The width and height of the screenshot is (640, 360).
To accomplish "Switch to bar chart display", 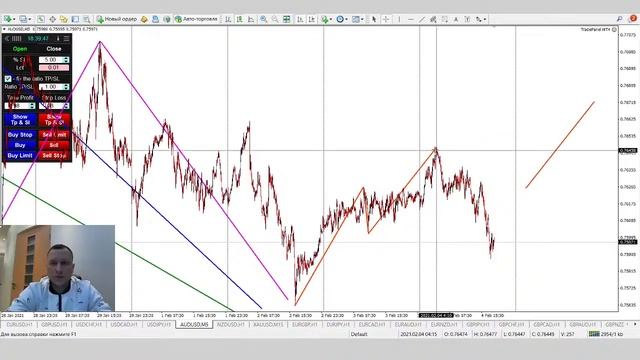I will (228, 19).
